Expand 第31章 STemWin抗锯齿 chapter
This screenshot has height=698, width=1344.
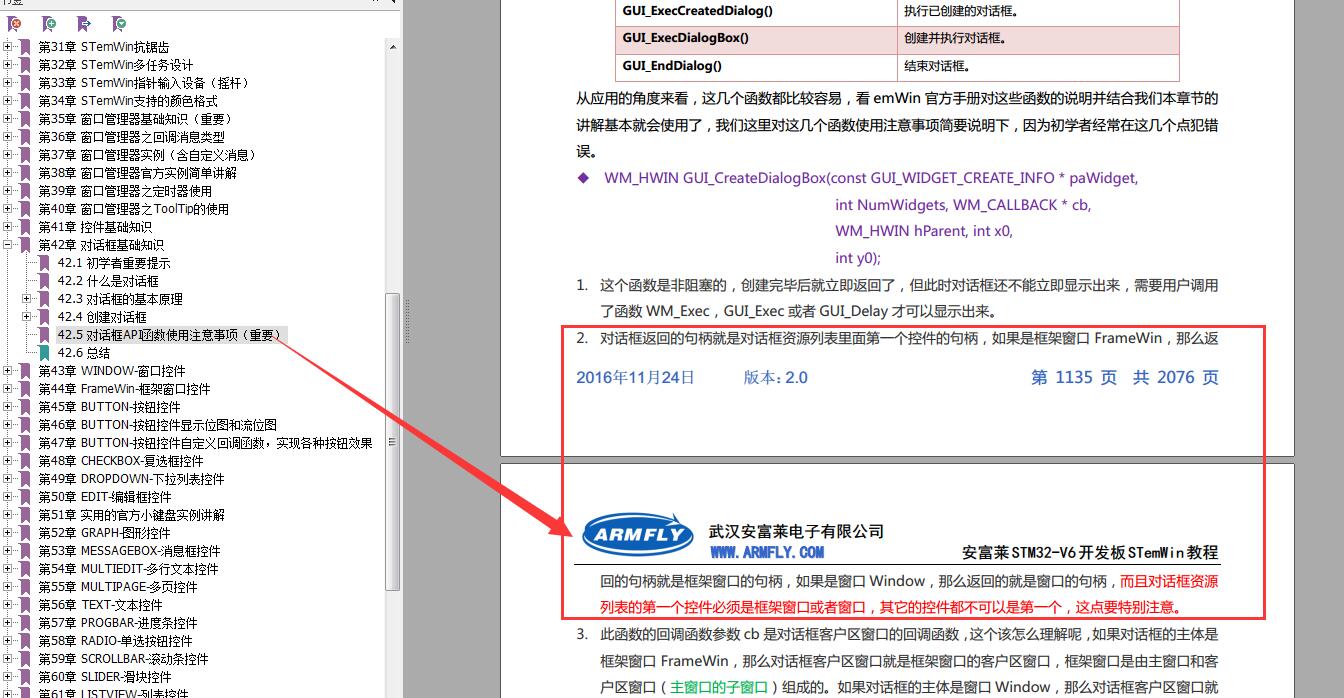tap(8, 47)
